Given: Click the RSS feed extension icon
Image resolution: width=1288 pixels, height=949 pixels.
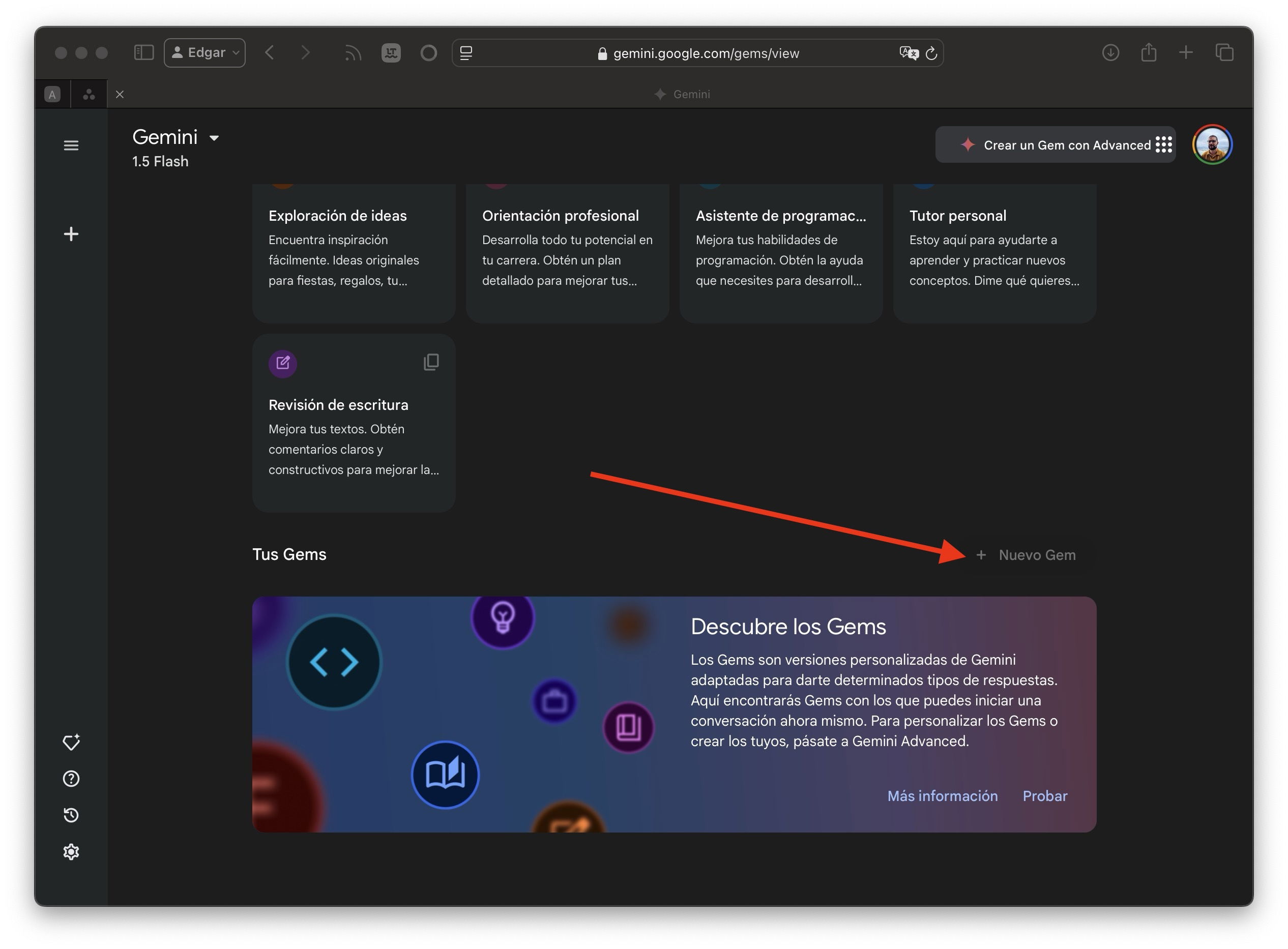Looking at the screenshot, I should (x=353, y=53).
